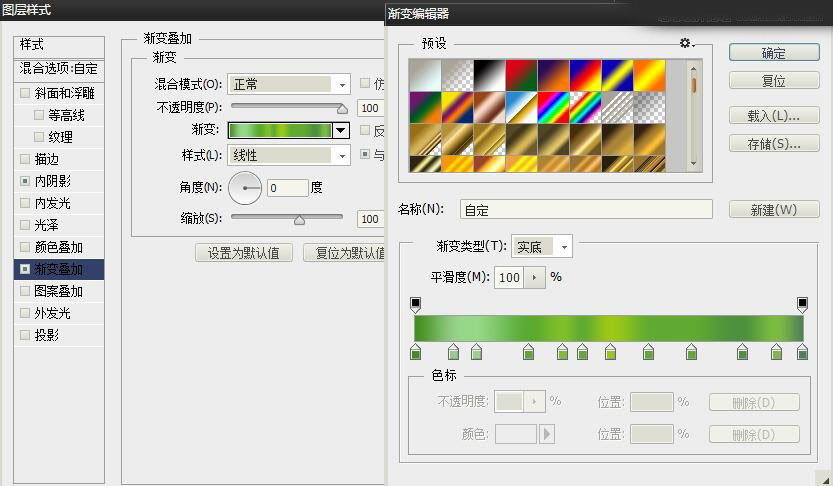
Task: Click the 存储(S)... button
Action: click(x=774, y=143)
